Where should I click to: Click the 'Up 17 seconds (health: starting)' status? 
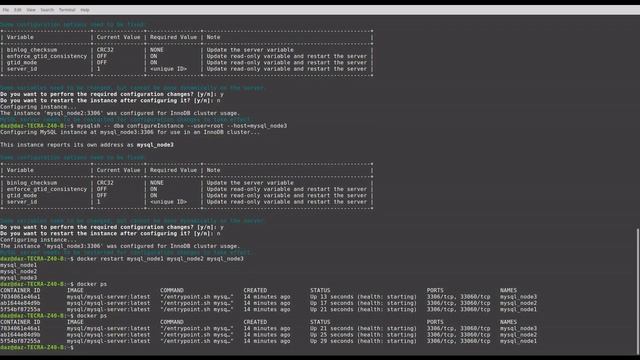(363, 303)
